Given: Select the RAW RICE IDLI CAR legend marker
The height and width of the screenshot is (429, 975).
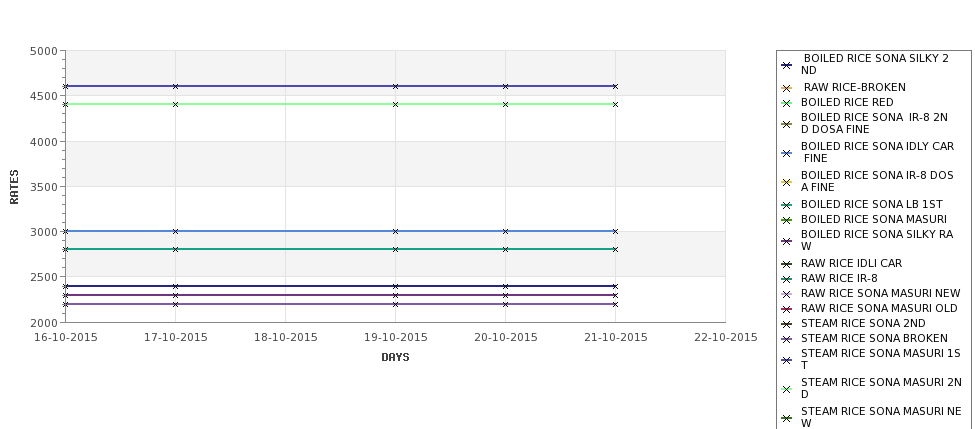Looking at the screenshot, I should point(786,264).
